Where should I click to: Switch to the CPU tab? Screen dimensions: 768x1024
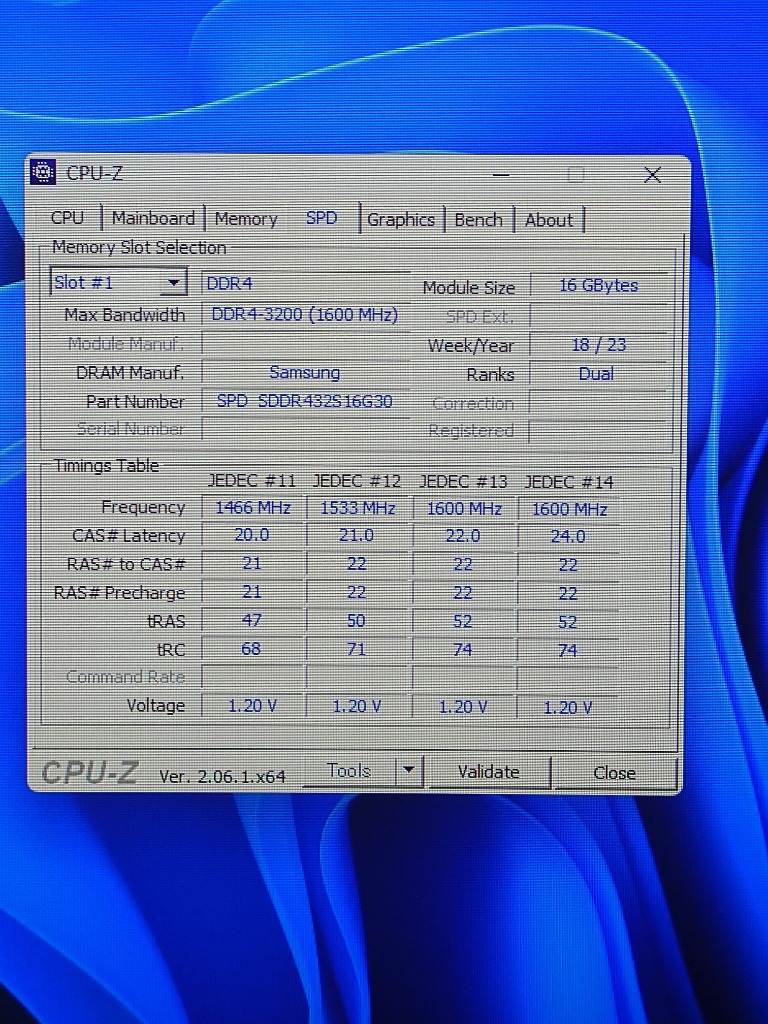tap(67, 217)
